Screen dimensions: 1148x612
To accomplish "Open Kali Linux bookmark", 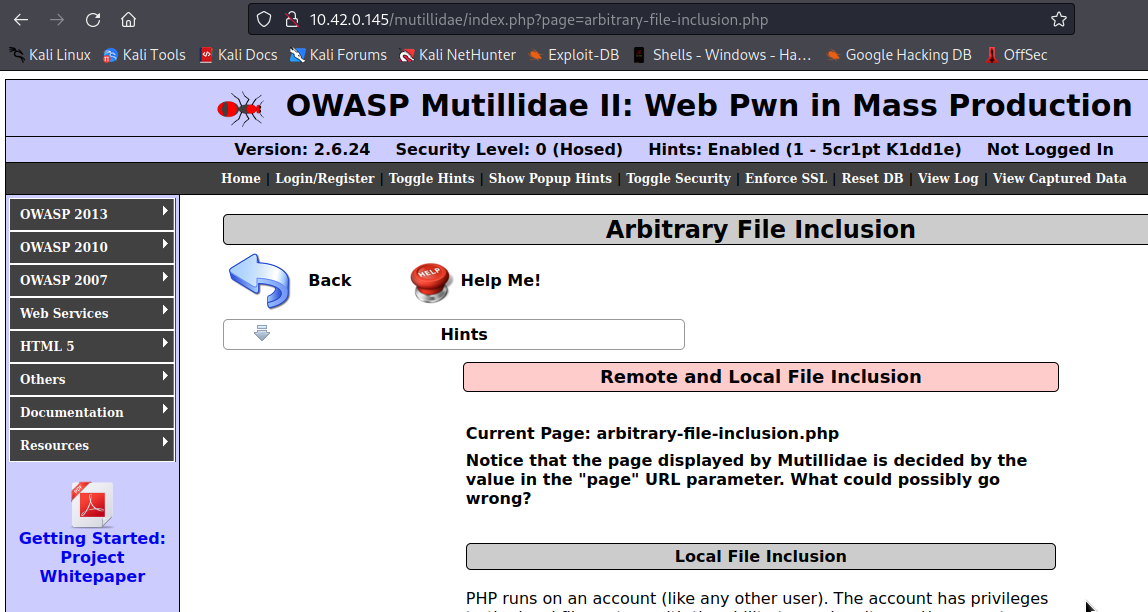I will (50, 55).
